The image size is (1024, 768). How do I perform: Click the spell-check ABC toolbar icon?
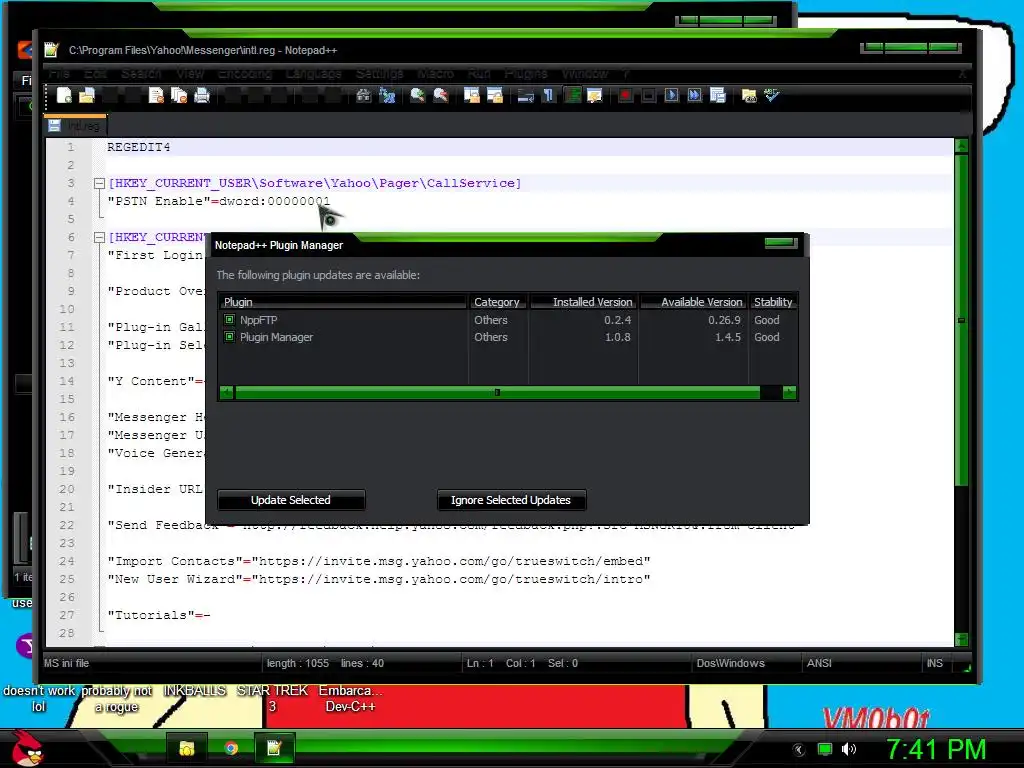coord(772,95)
